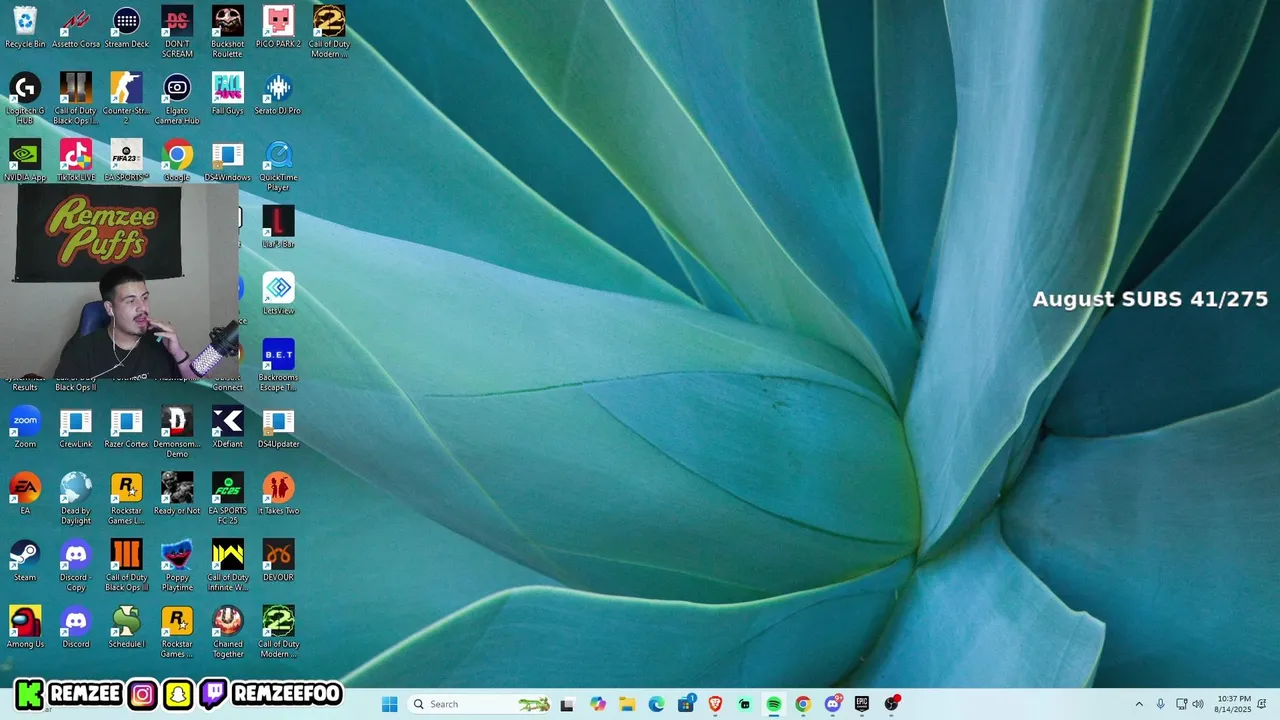Open the Elgato Camera Hub icon

coord(177,99)
